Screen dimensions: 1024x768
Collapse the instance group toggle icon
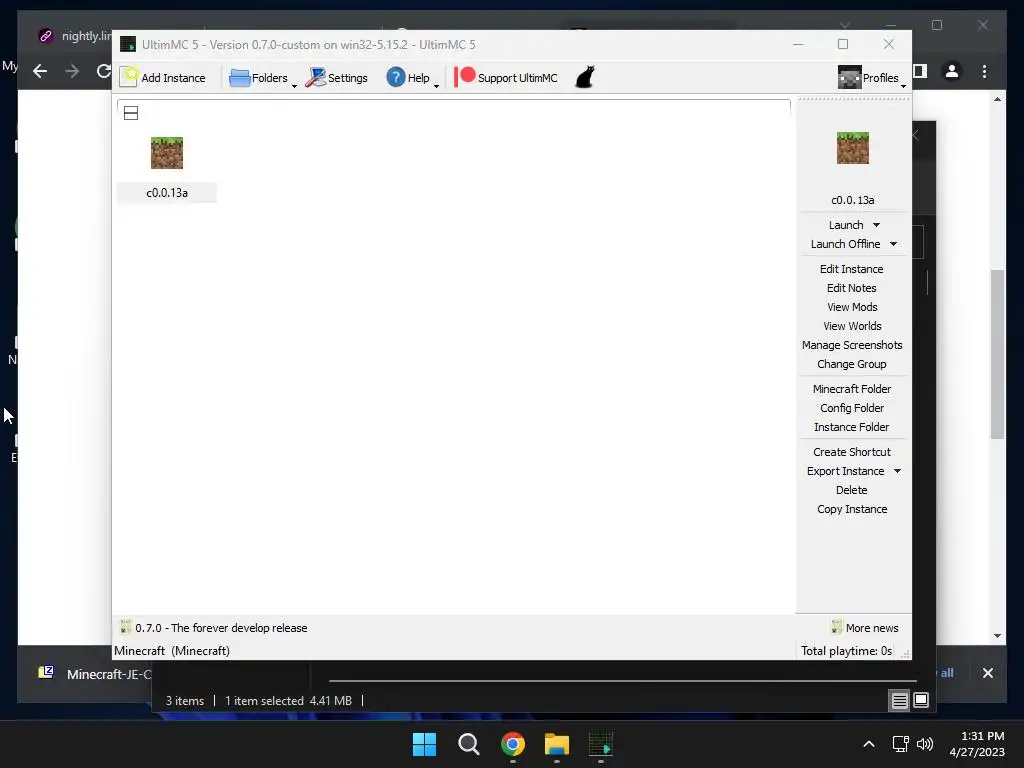(x=131, y=113)
